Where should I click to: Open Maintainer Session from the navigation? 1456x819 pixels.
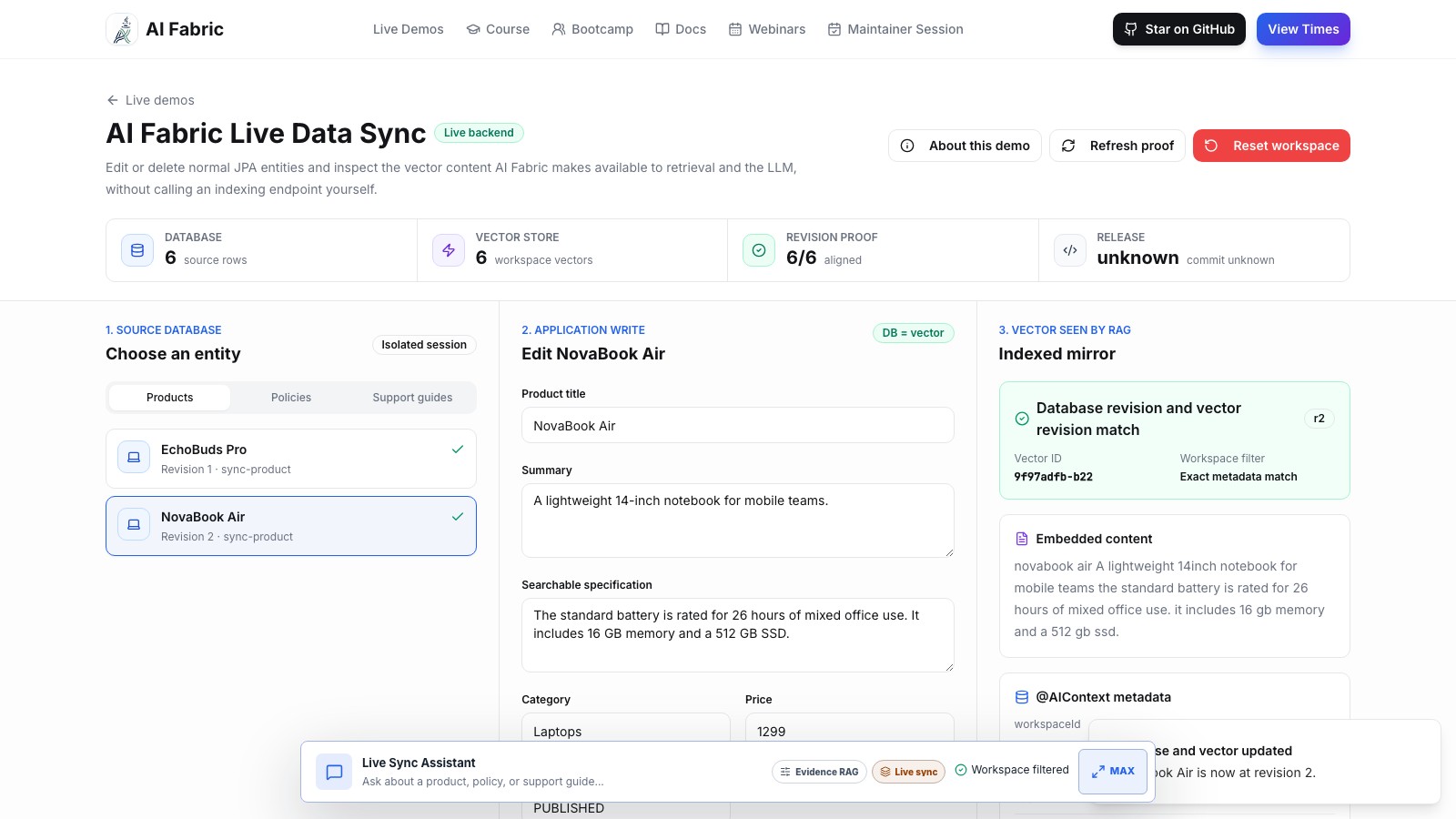tap(895, 29)
